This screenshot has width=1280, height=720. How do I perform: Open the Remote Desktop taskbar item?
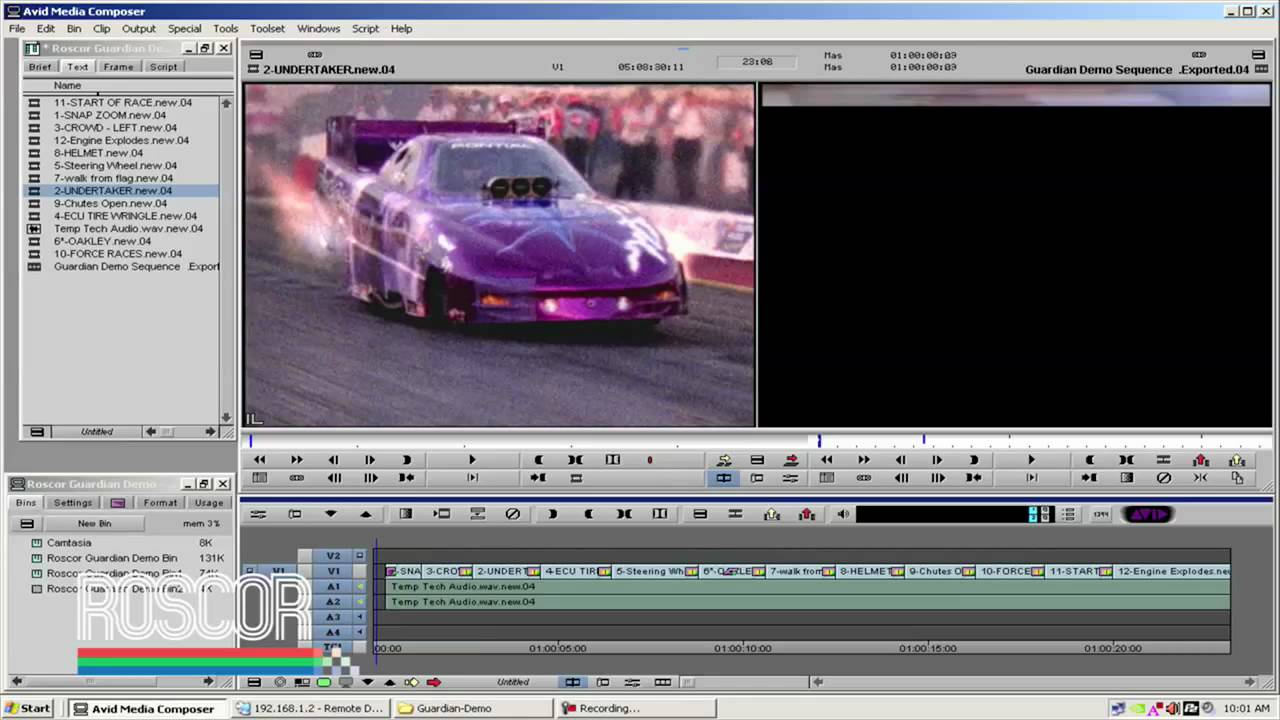click(312, 708)
